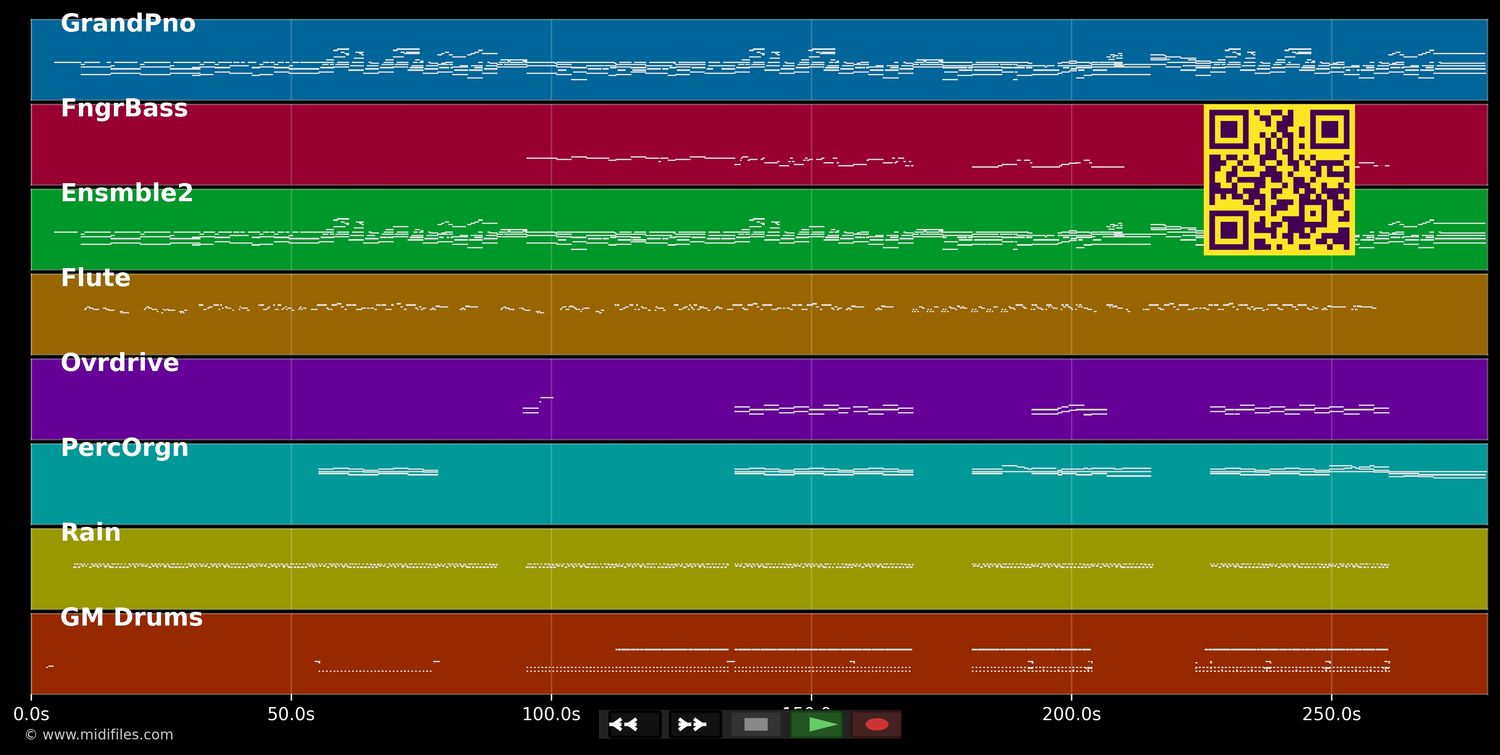The width and height of the screenshot is (1500, 755).
Task: Click the 50.0s timeline marker
Action: click(291, 714)
